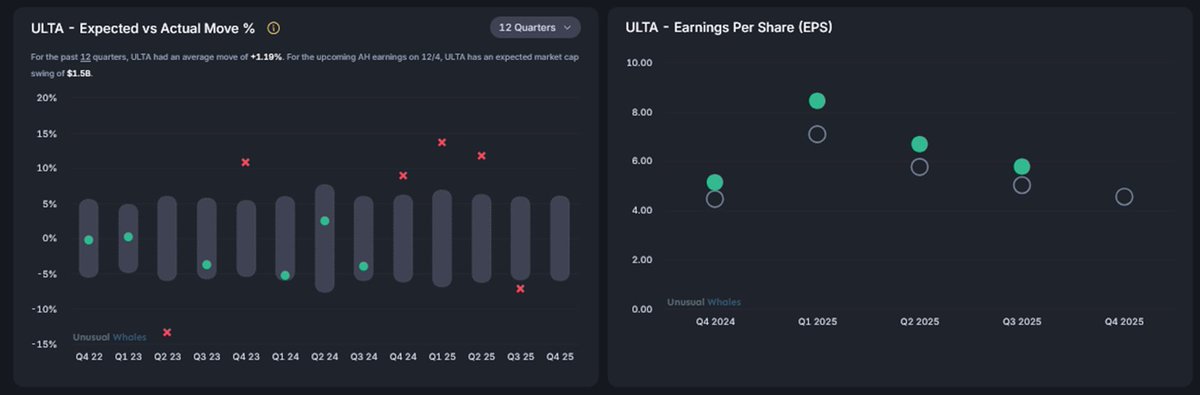Click the green actual EPS dot for Q2 2025
The width and height of the screenshot is (1200, 395).
920,144
